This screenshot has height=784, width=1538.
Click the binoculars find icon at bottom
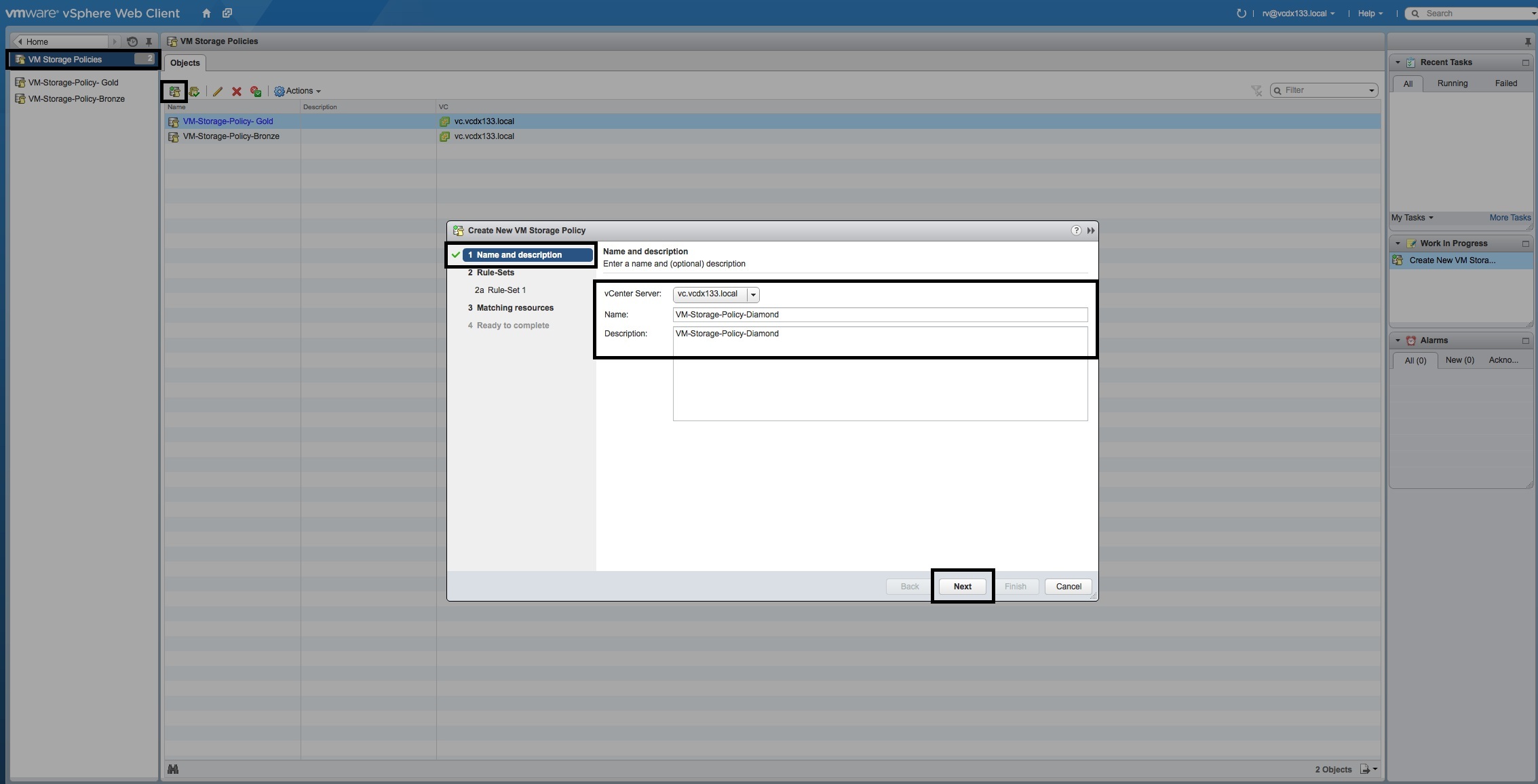173,769
